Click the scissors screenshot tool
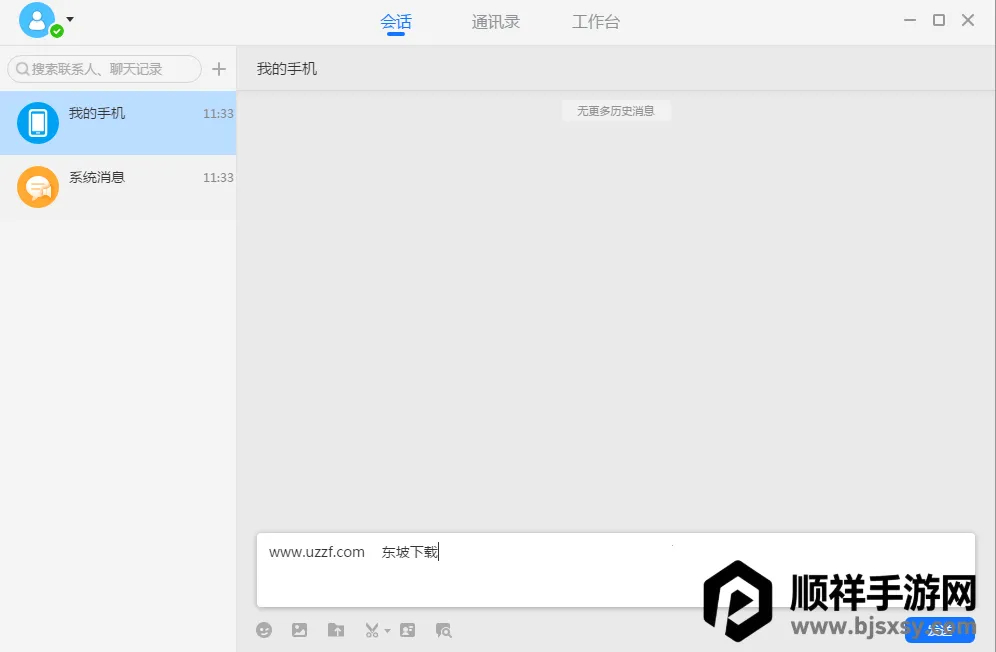This screenshot has height=652, width=996. coord(372,630)
